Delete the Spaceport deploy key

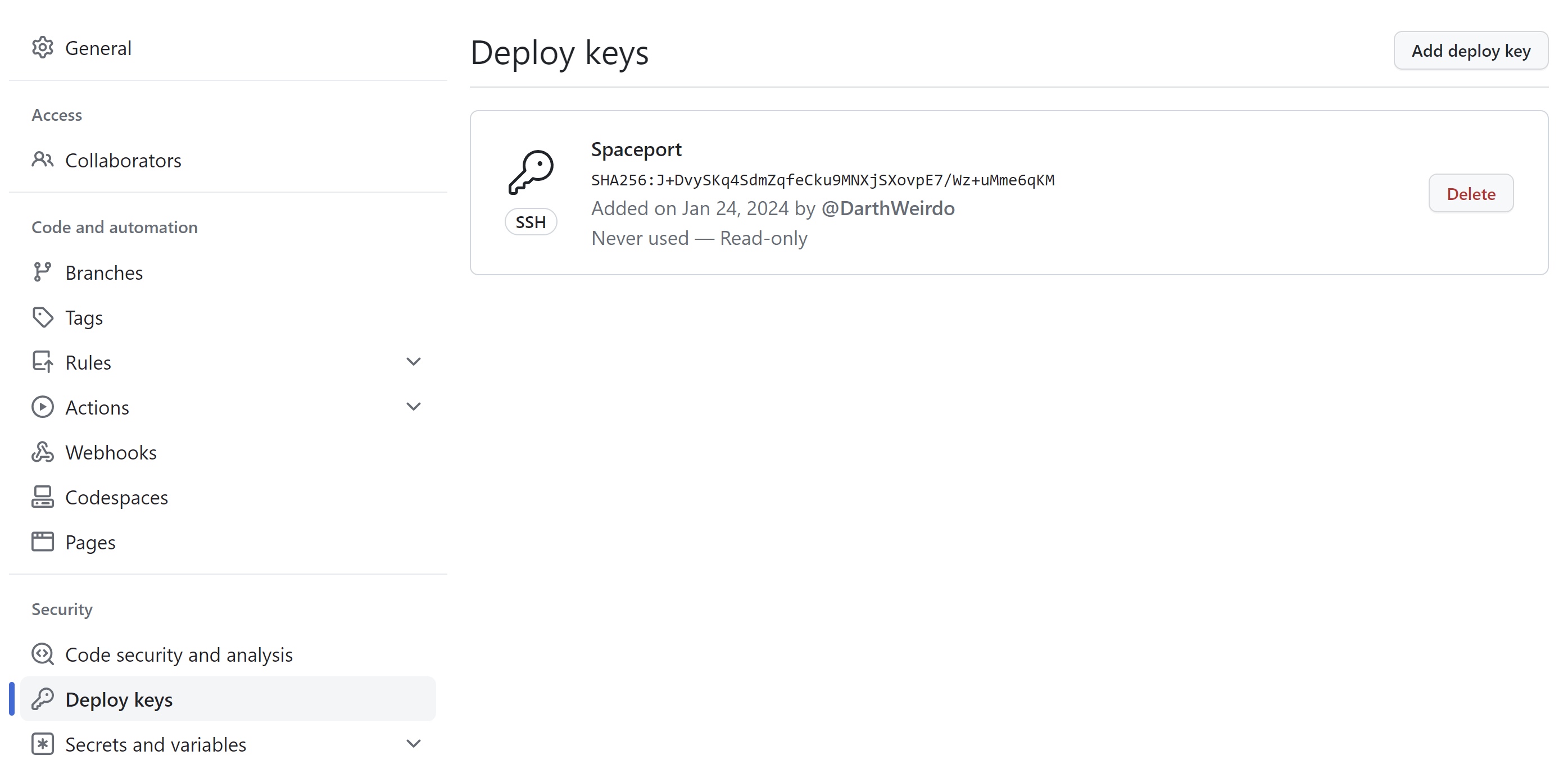pyautogui.click(x=1471, y=193)
